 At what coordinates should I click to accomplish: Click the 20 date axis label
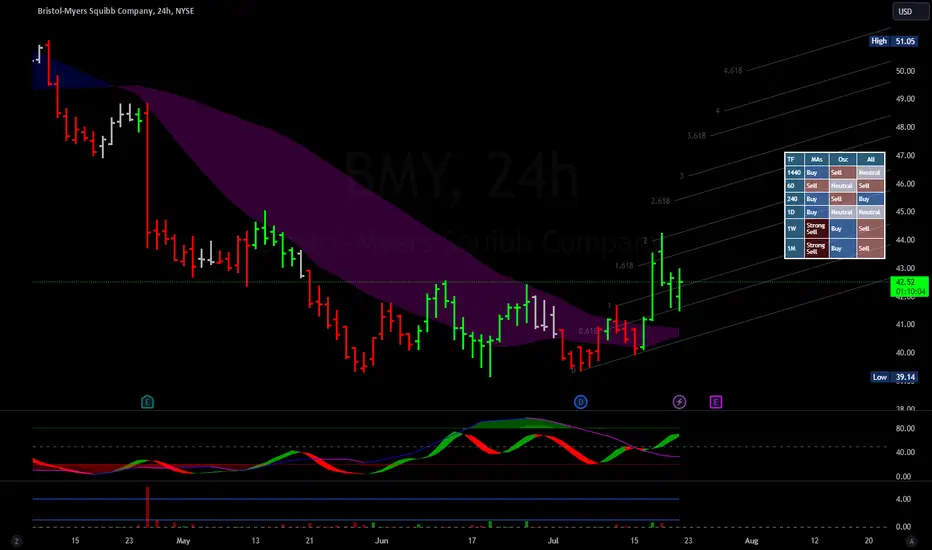868,540
